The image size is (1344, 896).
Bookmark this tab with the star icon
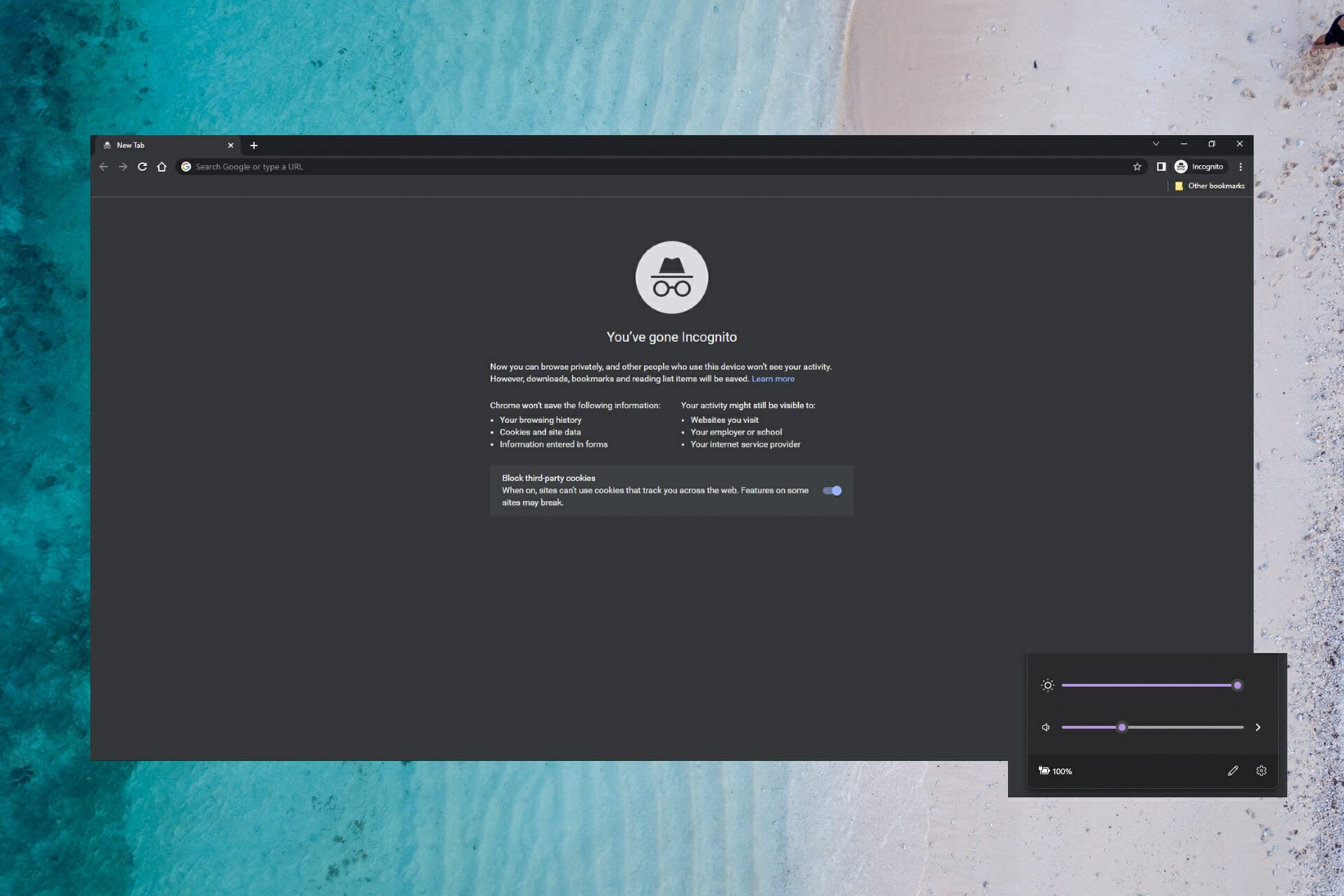pos(1137,167)
